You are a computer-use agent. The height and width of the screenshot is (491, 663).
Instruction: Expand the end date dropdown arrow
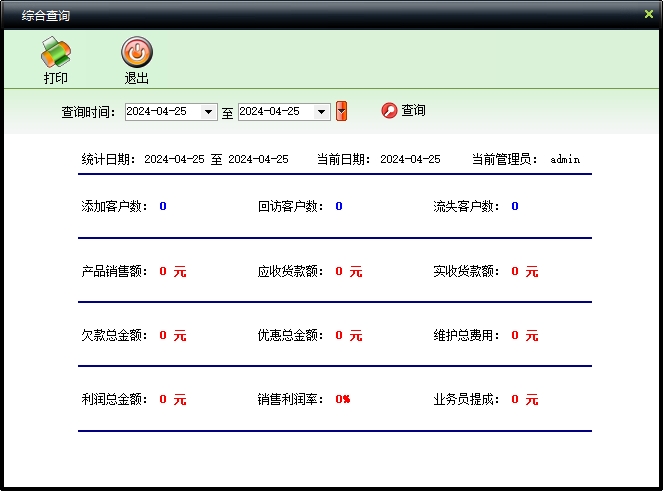click(x=322, y=112)
